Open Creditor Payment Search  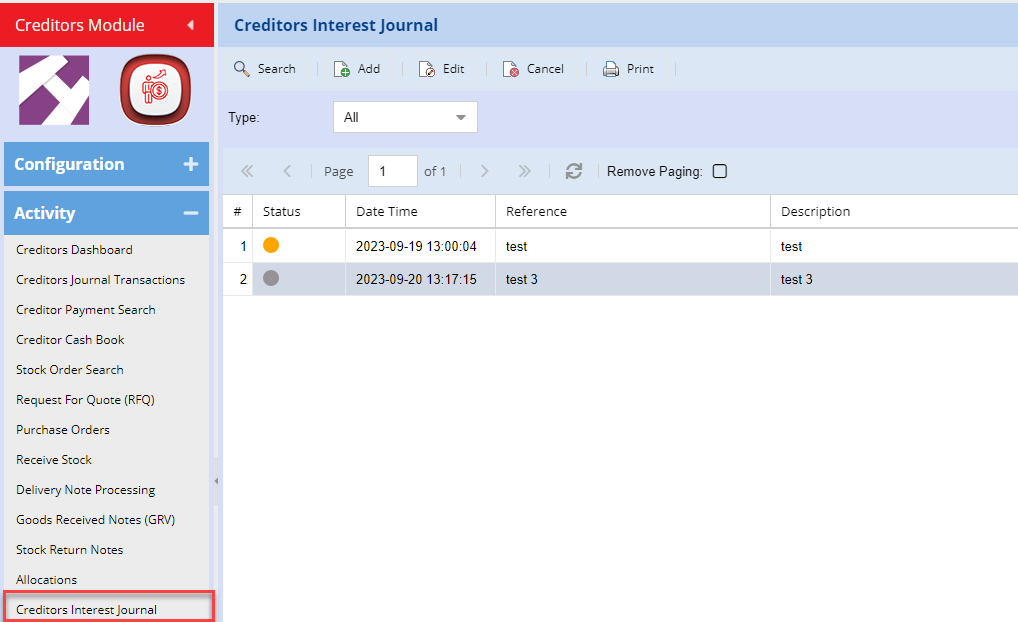click(86, 310)
